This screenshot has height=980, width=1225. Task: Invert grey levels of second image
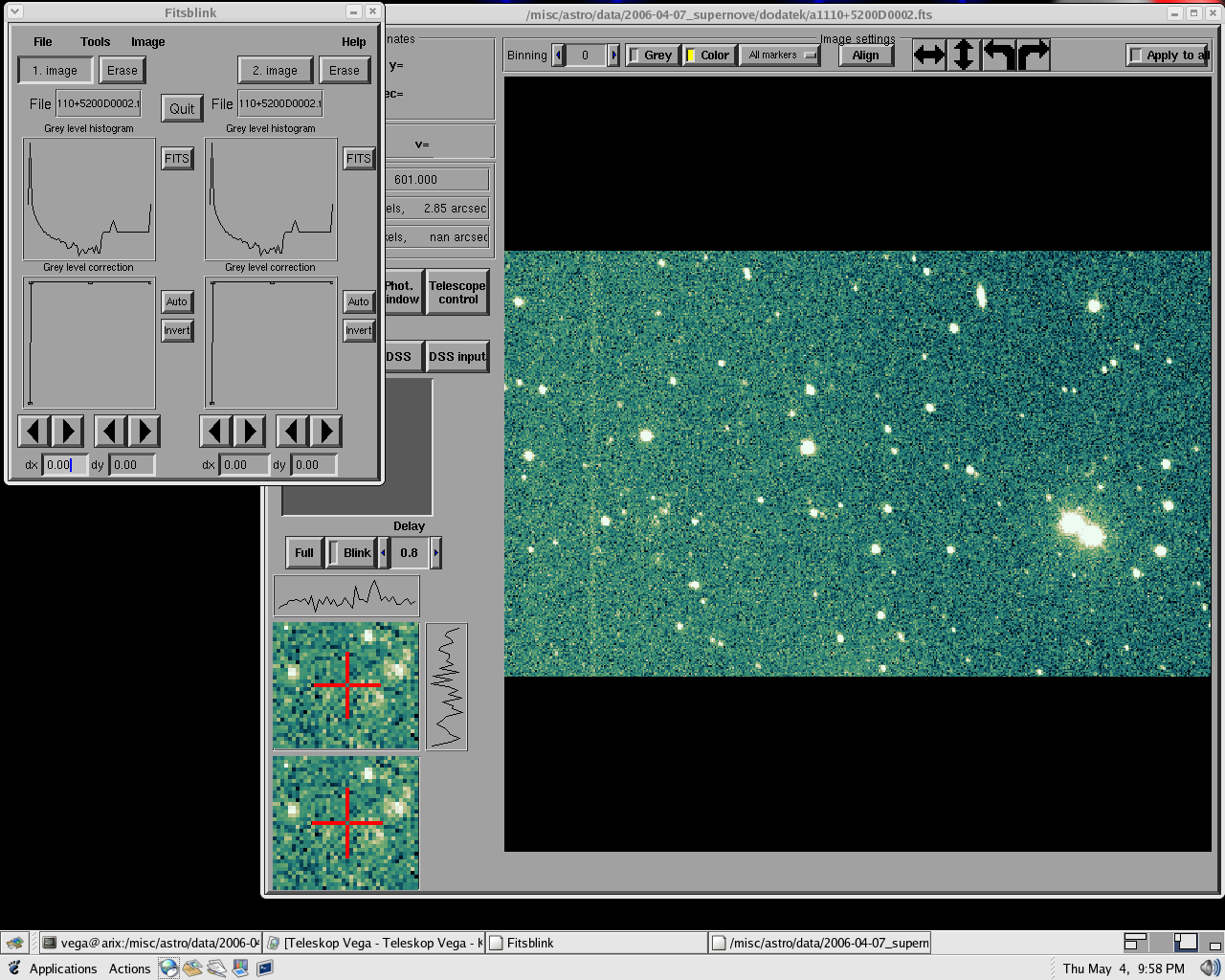coord(359,330)
